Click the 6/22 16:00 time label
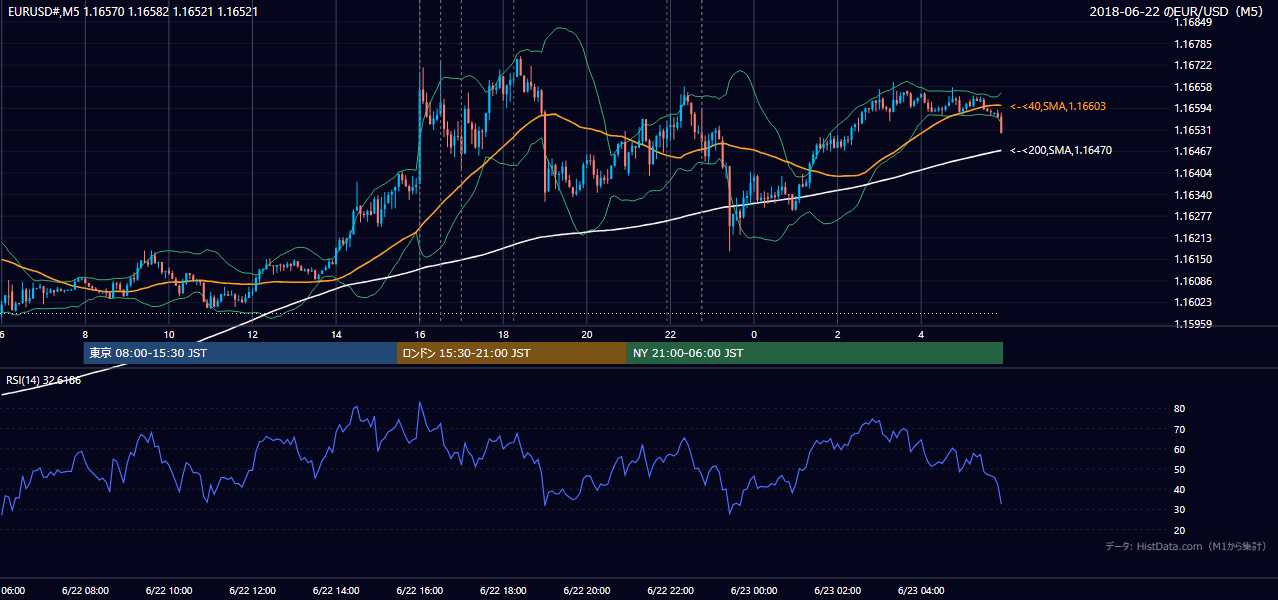 [419, 591]
